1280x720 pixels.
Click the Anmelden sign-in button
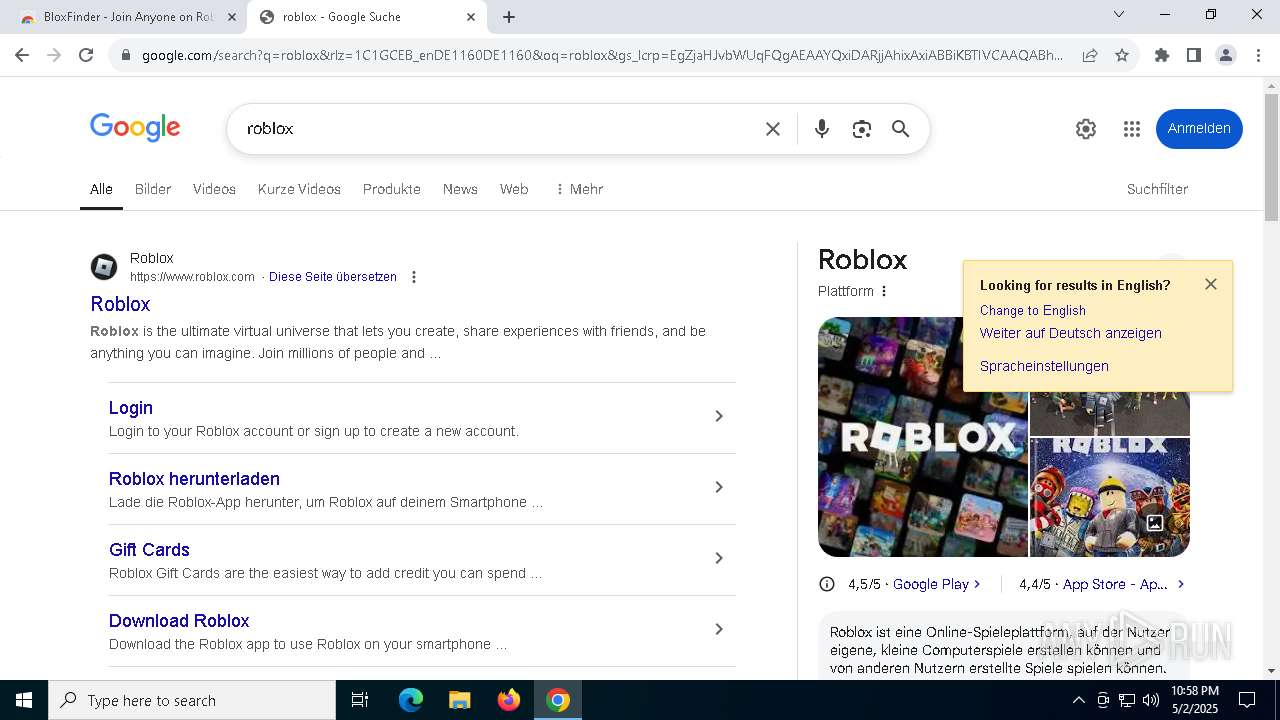(1199, 129)
